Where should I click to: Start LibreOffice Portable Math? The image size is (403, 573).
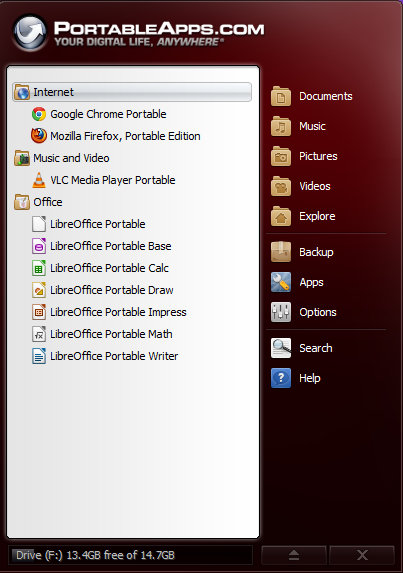[x=102, y=334]
